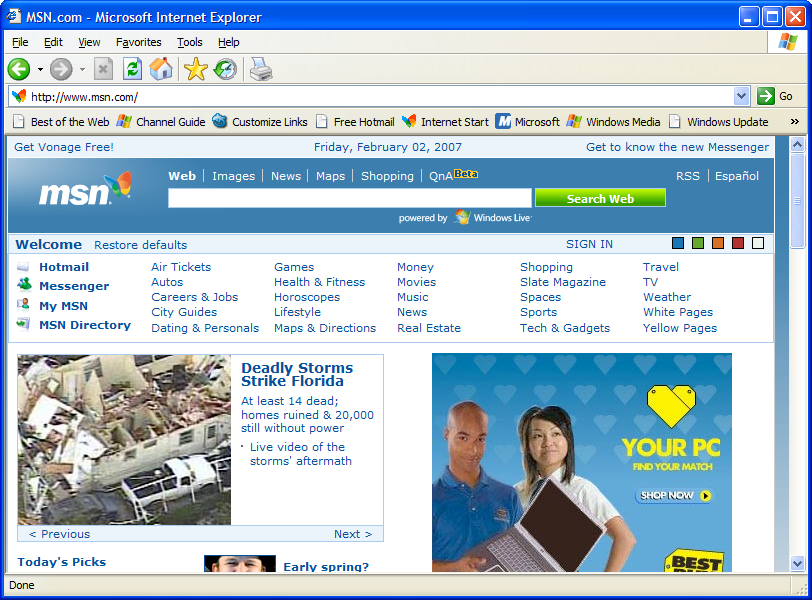812x600 pixels.
Task: Expand the Back button history dropdown
Action: coord(40,69)
